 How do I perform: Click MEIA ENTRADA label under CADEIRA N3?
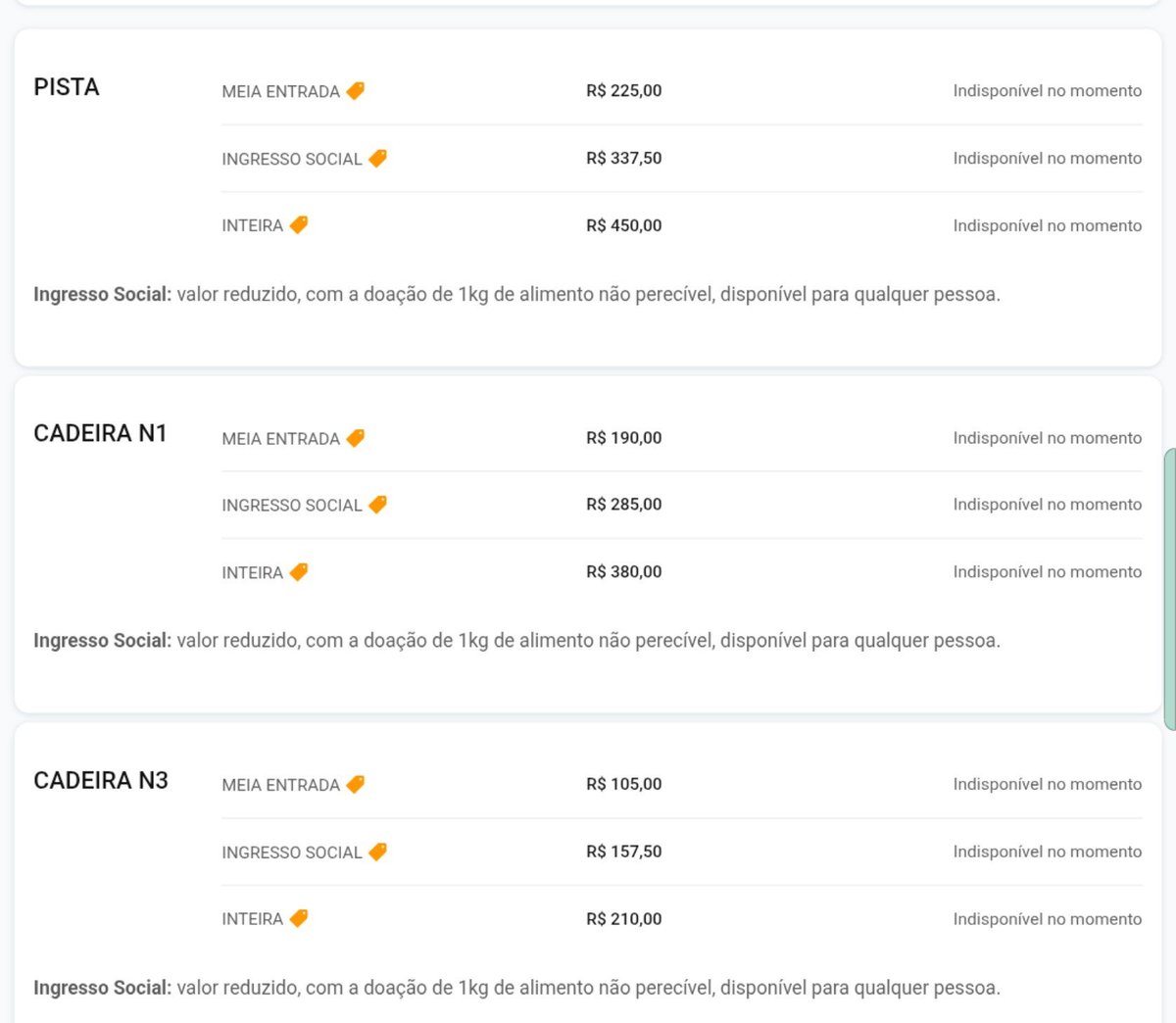(x=281, y=785)
